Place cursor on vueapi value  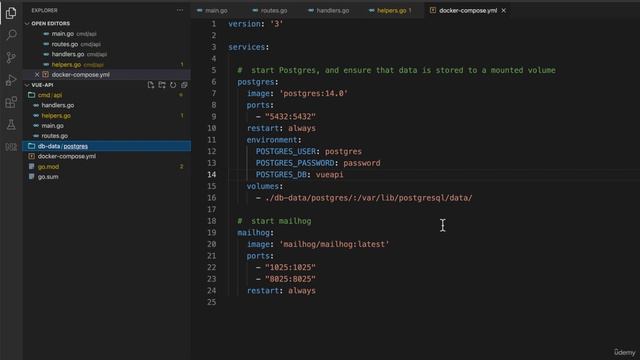tap(329, 175)
